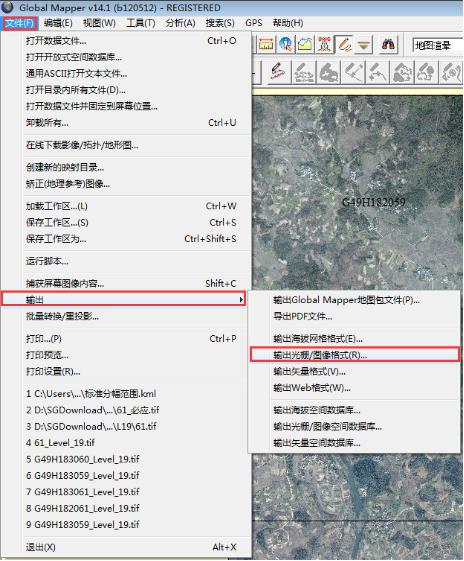Click the G49H182059 map tile label

(374, 202)
